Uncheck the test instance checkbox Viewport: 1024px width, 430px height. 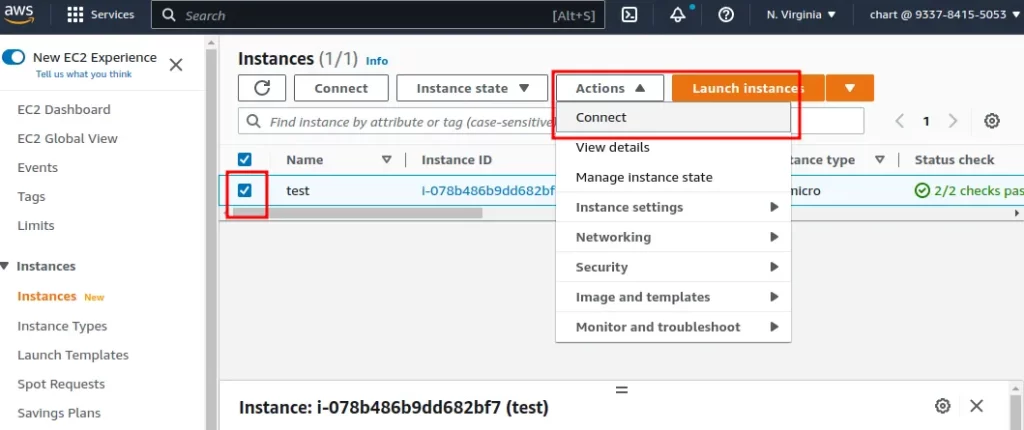coord(245,190)
